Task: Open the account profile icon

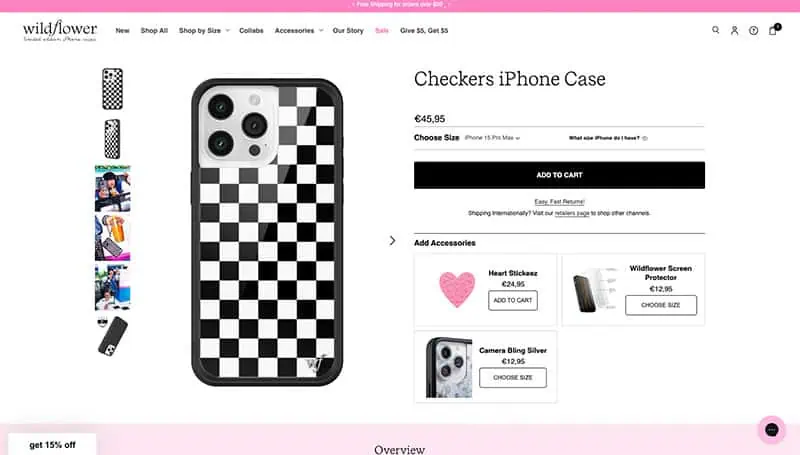Action: tap(734, 31)
